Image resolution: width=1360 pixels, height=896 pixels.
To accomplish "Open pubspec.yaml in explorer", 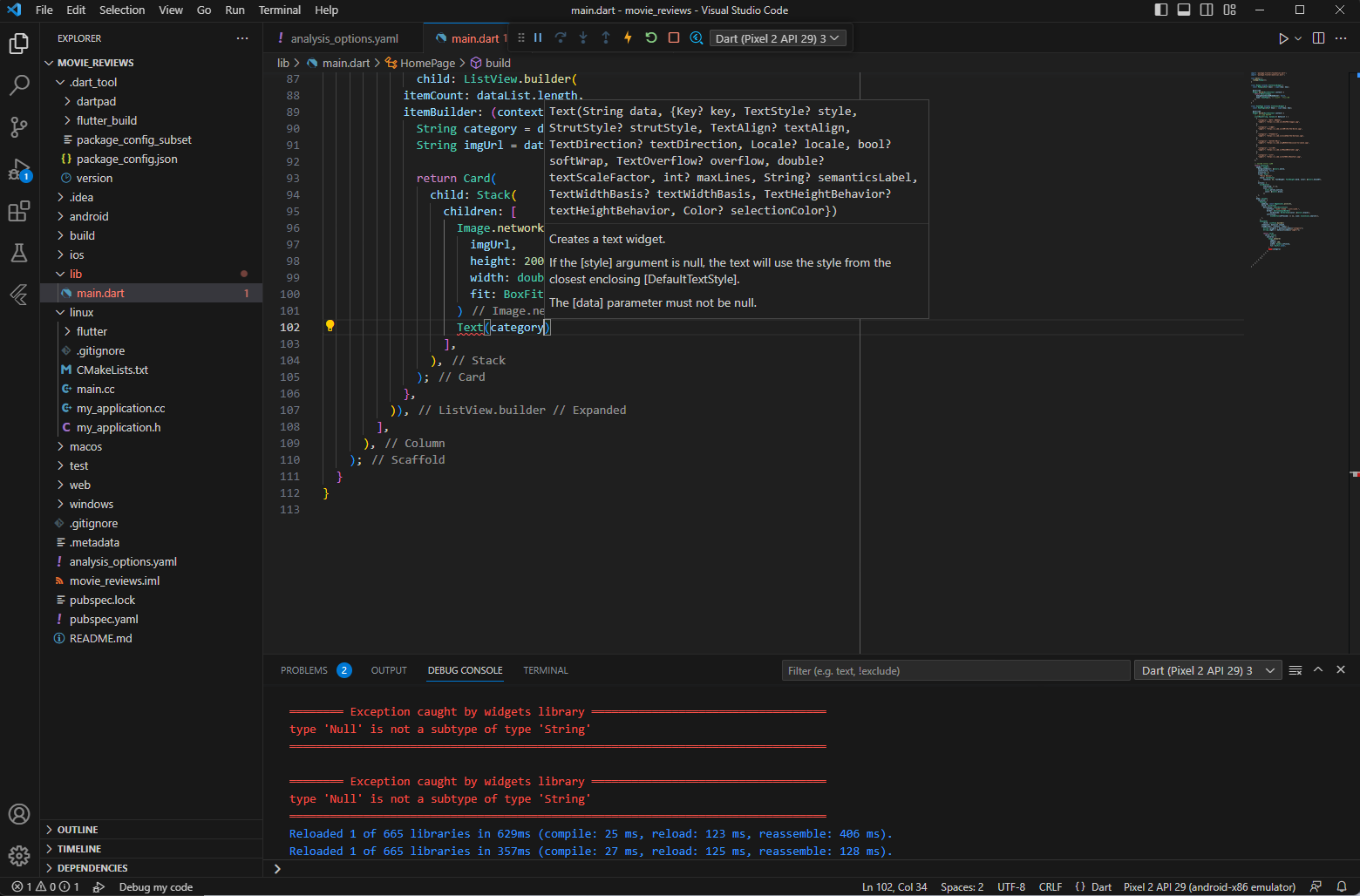I will [x=104, y=619].
